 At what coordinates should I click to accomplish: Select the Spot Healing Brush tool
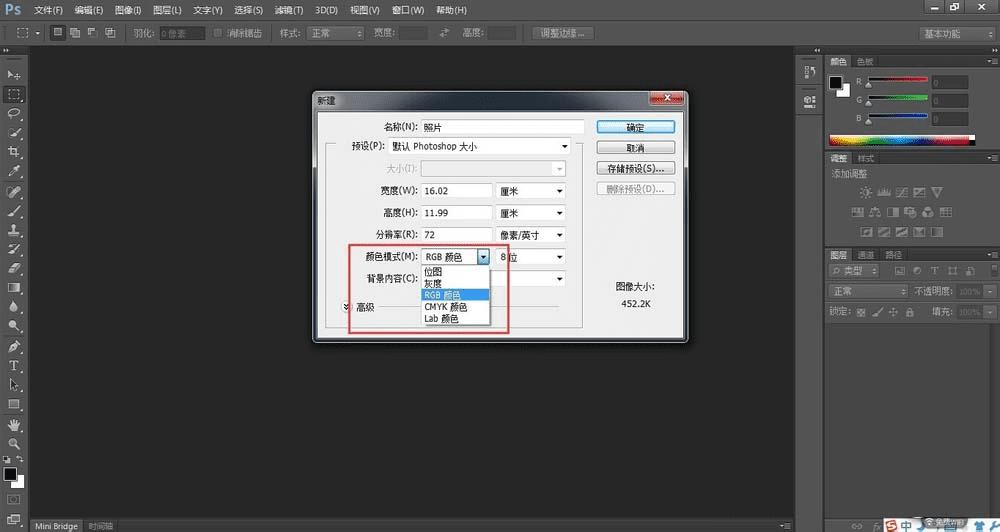pos(13,192)
